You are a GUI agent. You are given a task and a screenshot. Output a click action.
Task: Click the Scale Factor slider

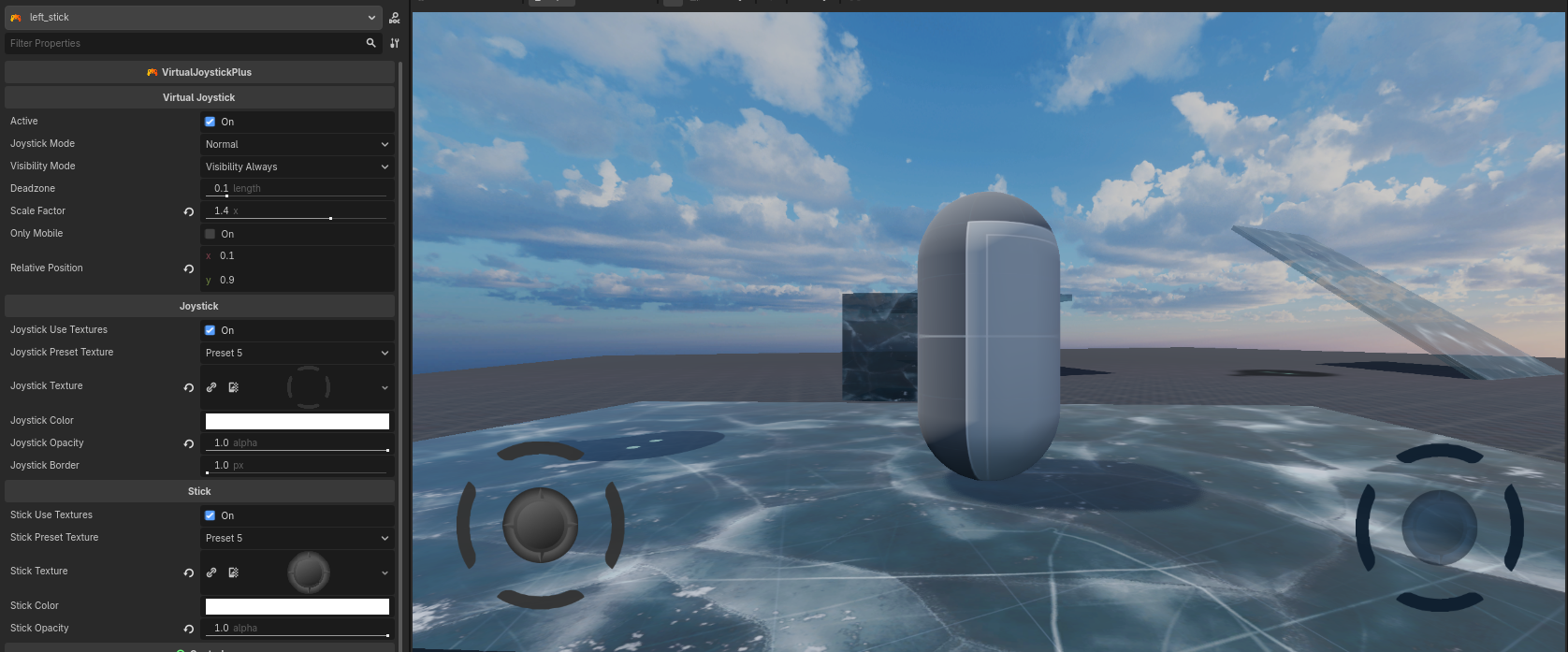pyautogui.click(x=298, y=210)
